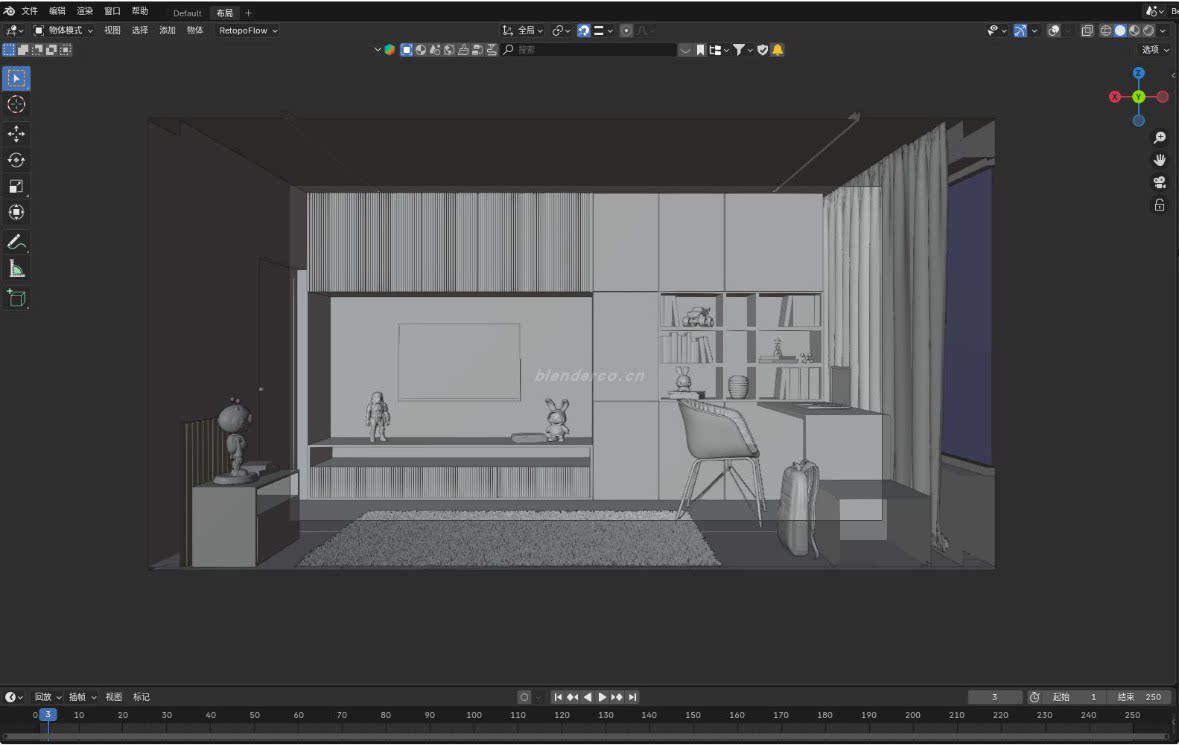
Task: Toggle snapping magnet button
Action: 583,31
